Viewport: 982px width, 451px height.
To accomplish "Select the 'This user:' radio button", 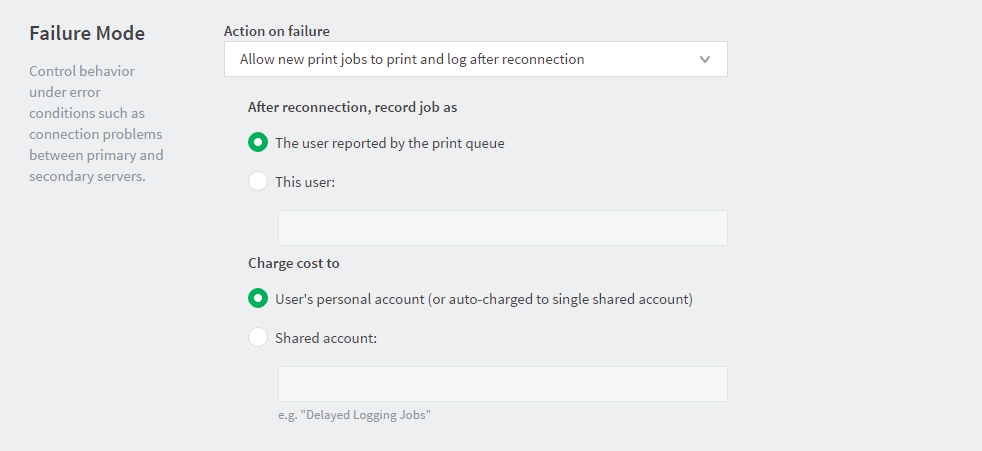I will 257,181.
